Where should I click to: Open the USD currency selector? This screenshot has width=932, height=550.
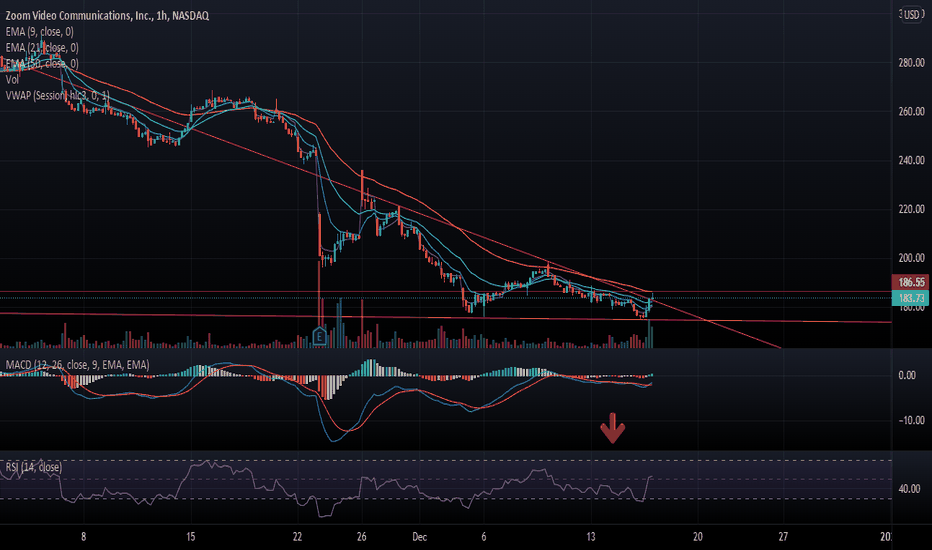911,15
